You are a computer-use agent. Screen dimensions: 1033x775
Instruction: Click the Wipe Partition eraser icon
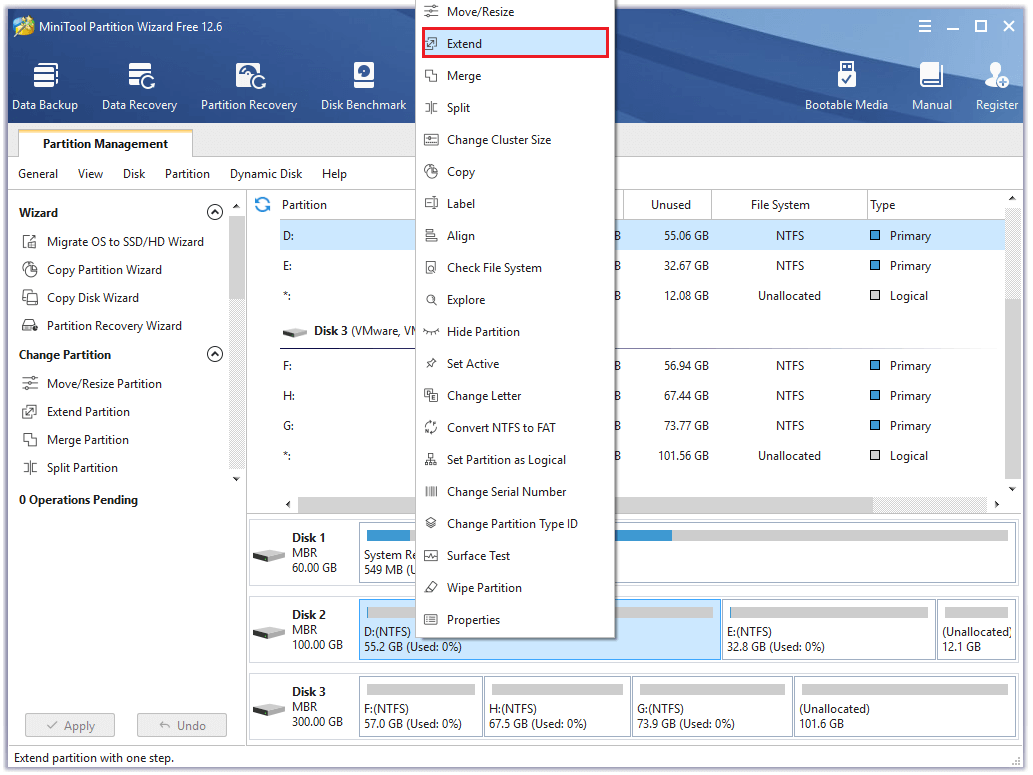(x=432, y=587)
